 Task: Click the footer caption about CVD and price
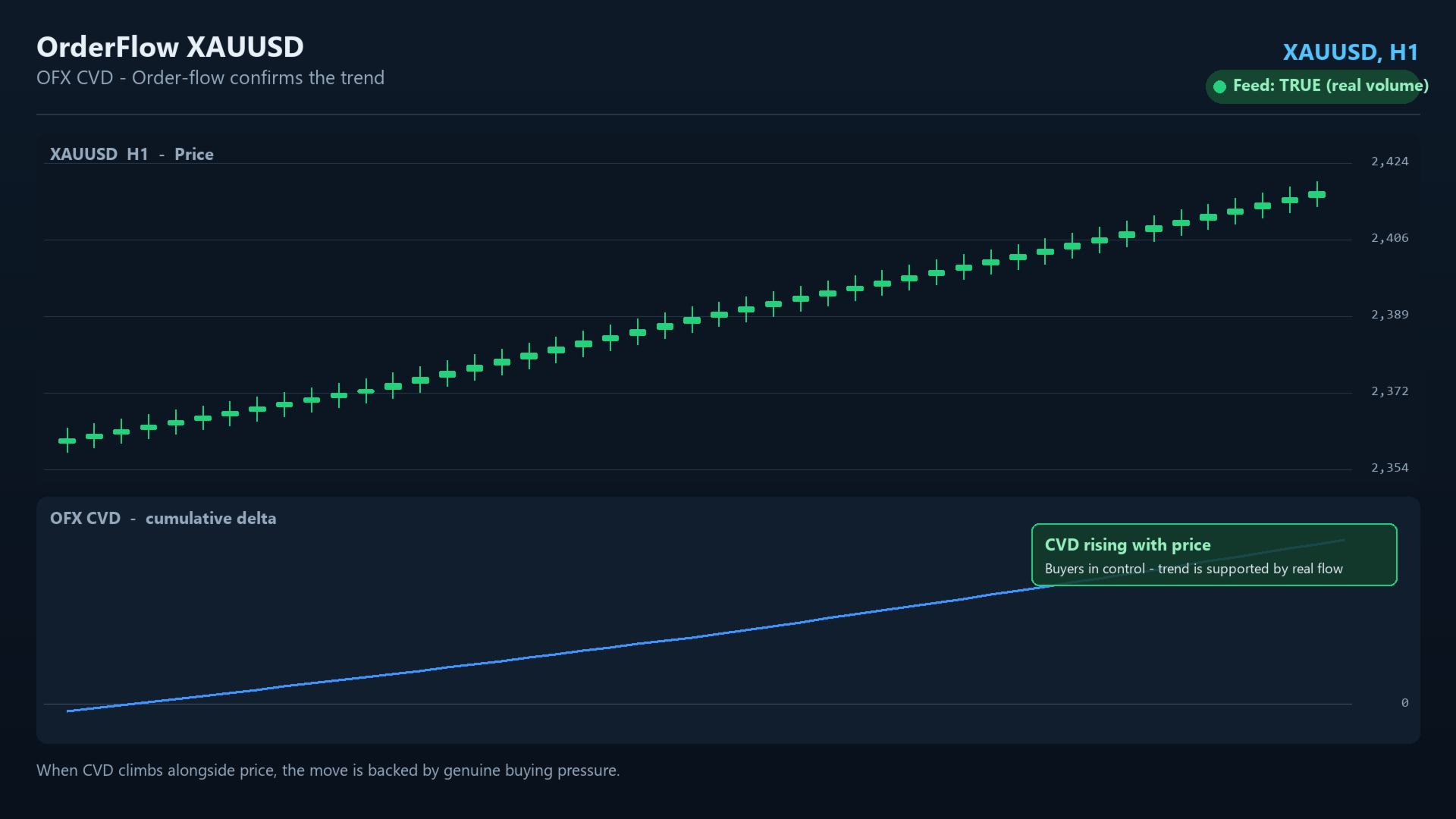328,770
